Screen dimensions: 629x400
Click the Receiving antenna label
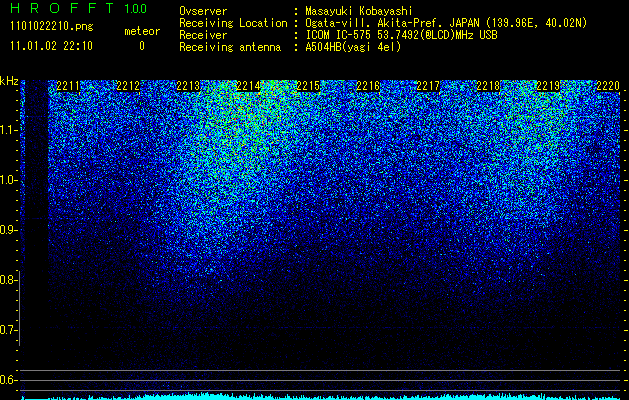pyautogui.click(x=230, y=47)
